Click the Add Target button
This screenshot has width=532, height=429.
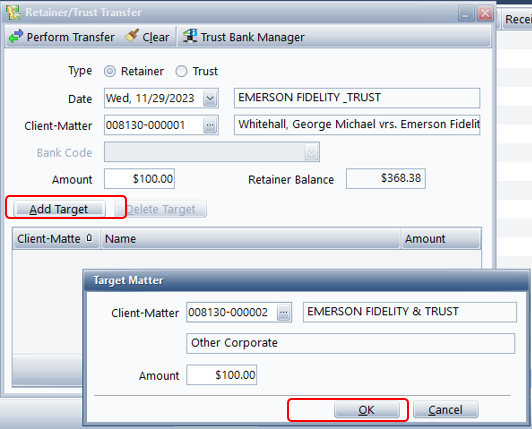tap(59, 209)
